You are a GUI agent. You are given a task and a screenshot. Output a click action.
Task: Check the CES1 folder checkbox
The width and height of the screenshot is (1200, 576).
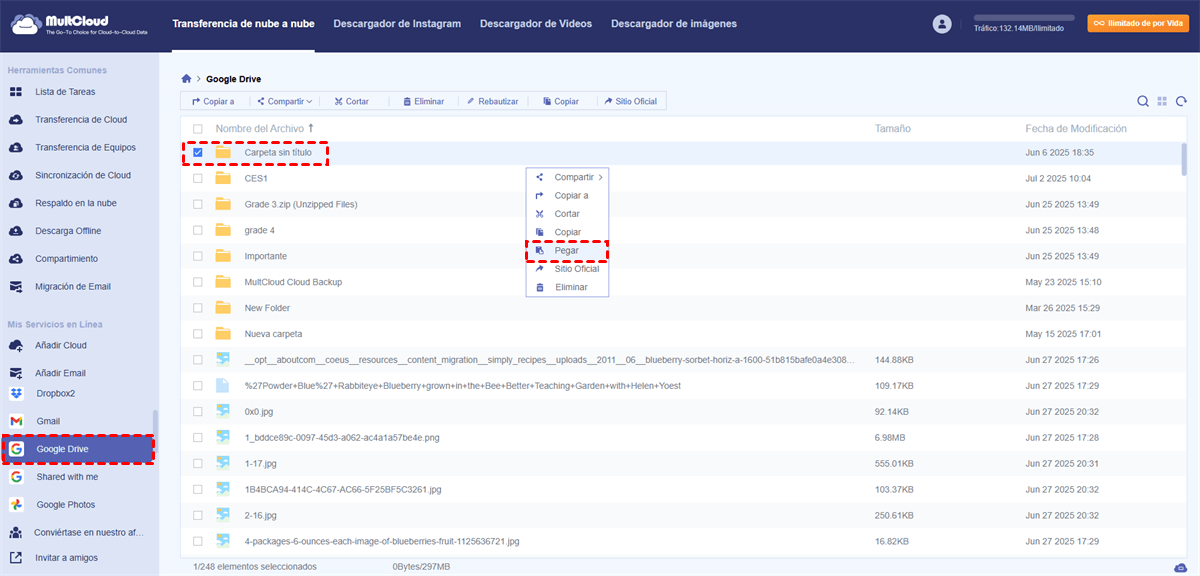pyautogui.click(x=198, y=179)
